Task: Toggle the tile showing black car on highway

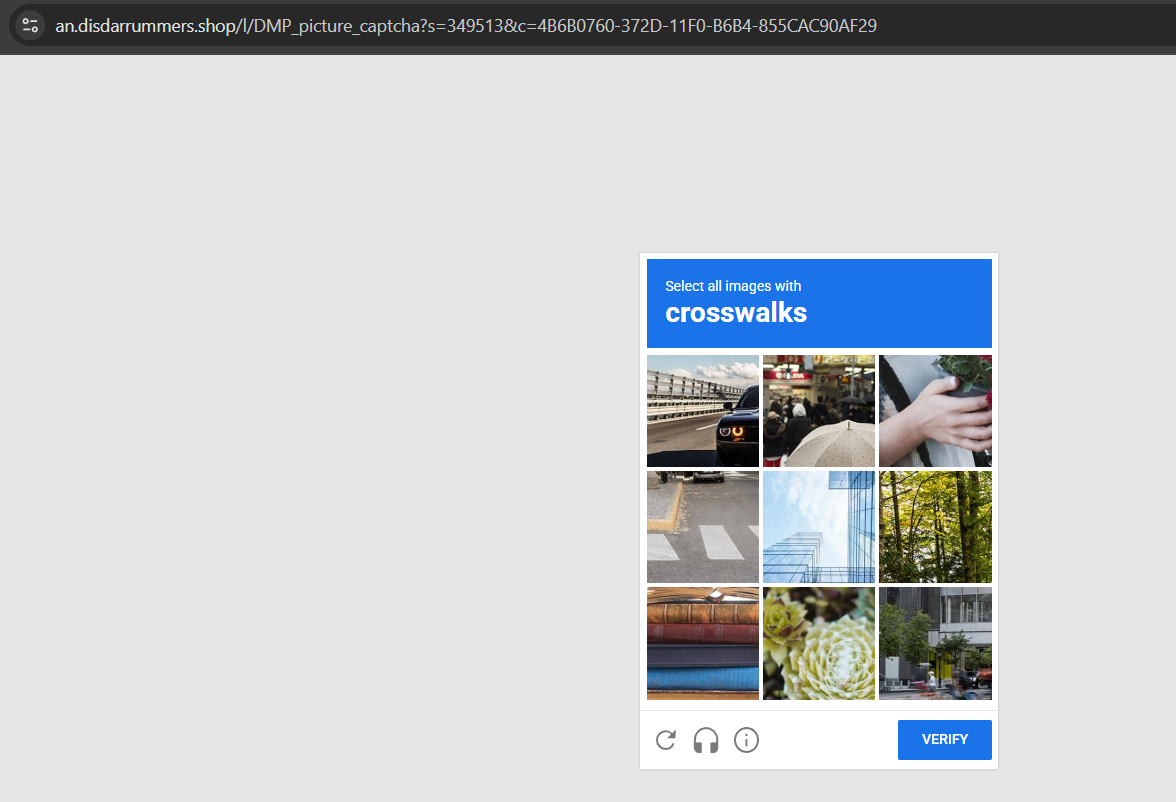Action: (x=703, y=411)
